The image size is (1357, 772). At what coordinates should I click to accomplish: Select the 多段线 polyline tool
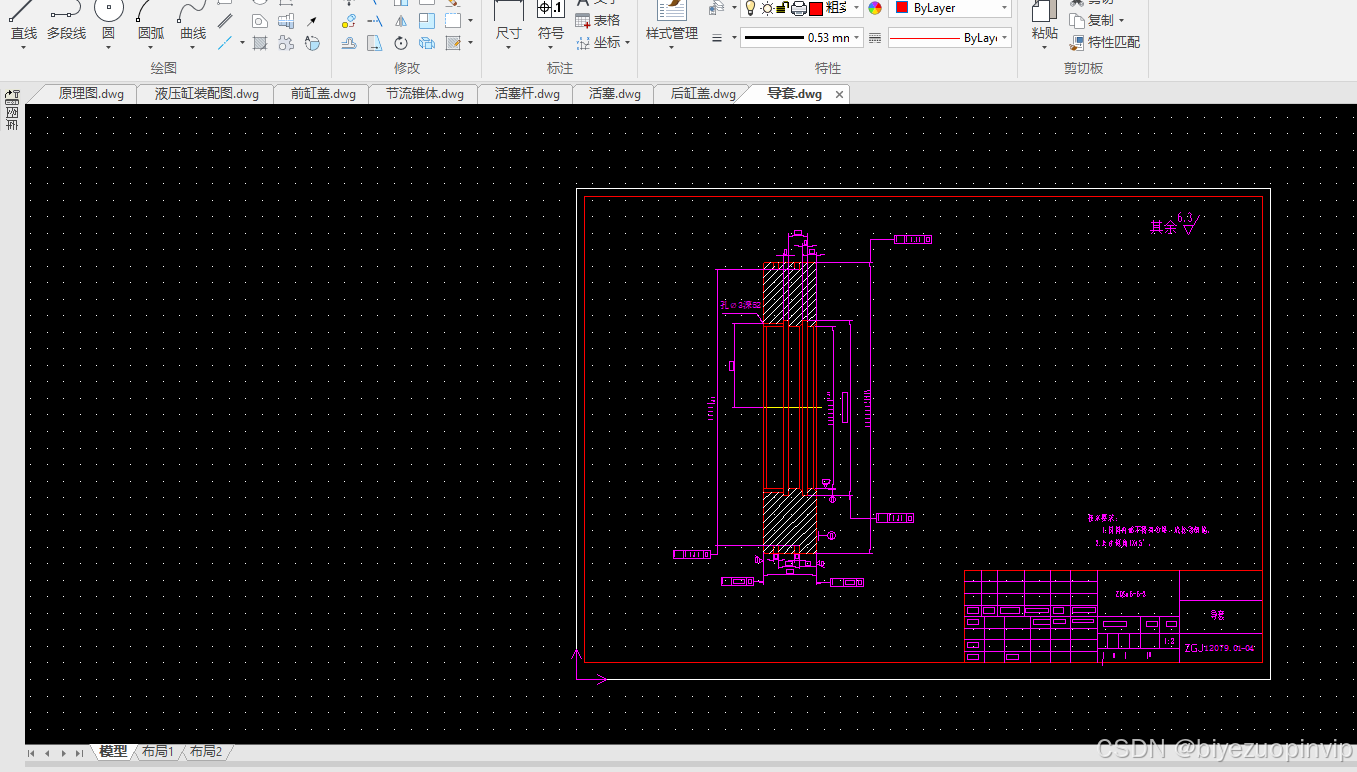[66, 21]
